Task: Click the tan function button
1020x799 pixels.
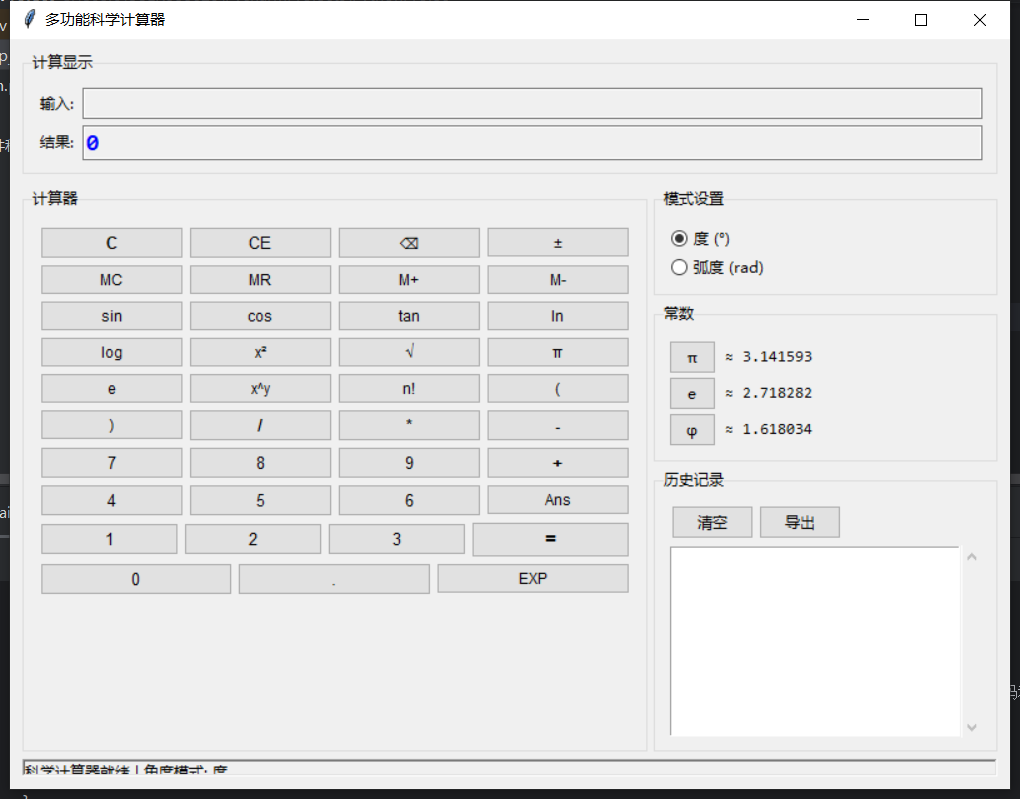Action: [409, 316]
